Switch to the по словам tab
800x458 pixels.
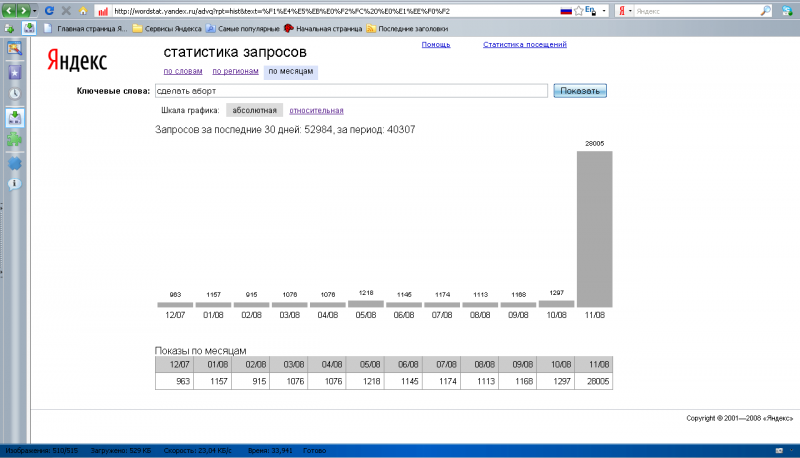click(x=182, y=72)
